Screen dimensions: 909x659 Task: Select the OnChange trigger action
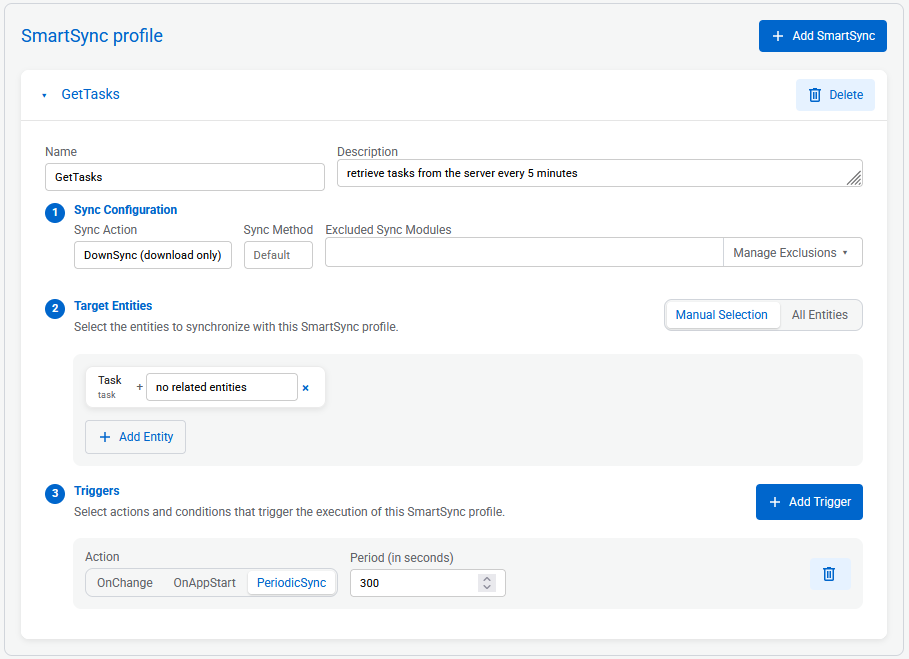tap(125, 582)
